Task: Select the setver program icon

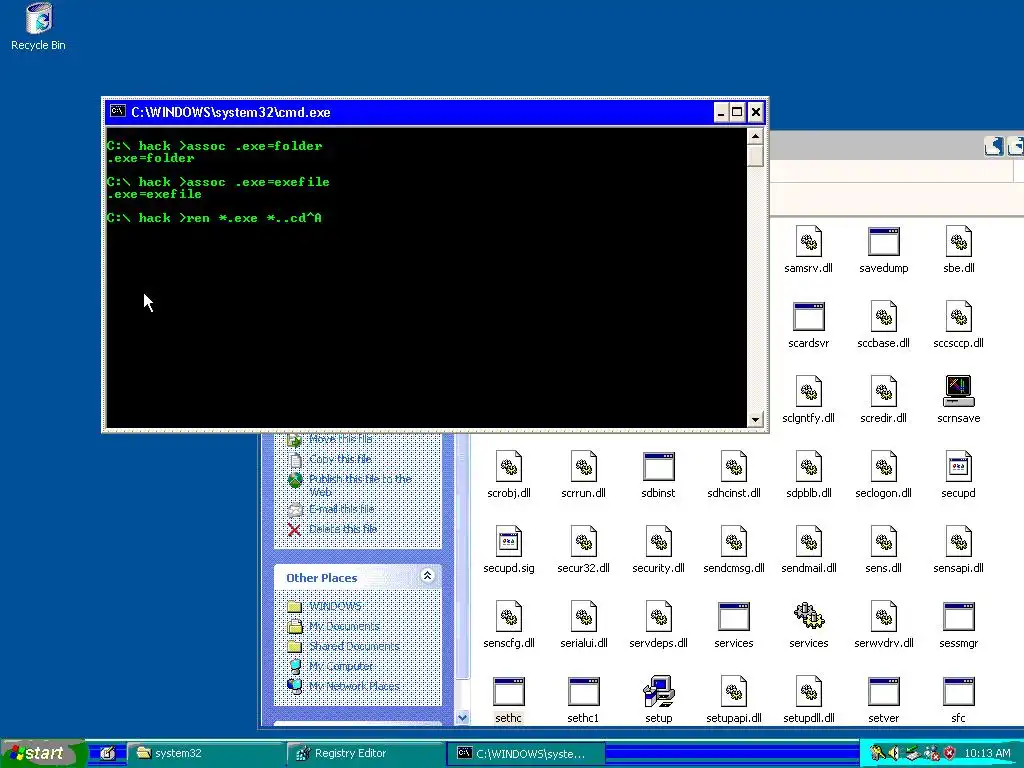Action: 884,692
